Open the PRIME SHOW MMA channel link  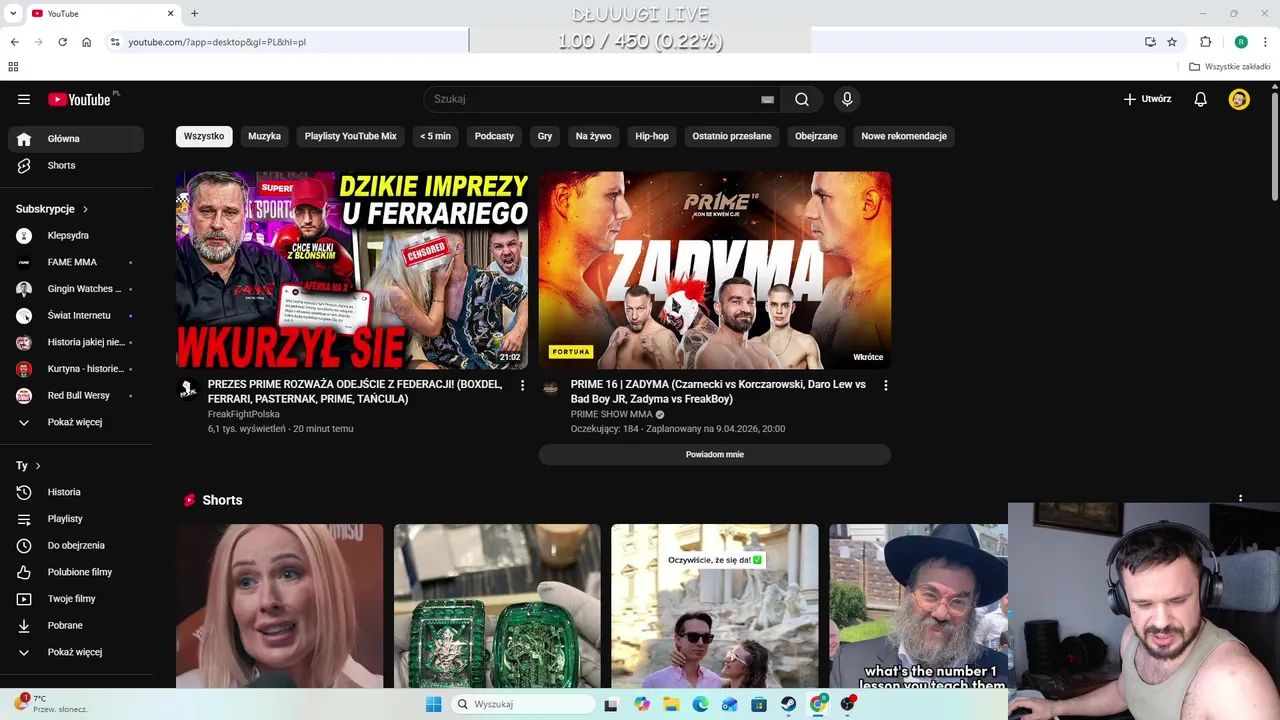pyautogui.click(x=611, y=414)
